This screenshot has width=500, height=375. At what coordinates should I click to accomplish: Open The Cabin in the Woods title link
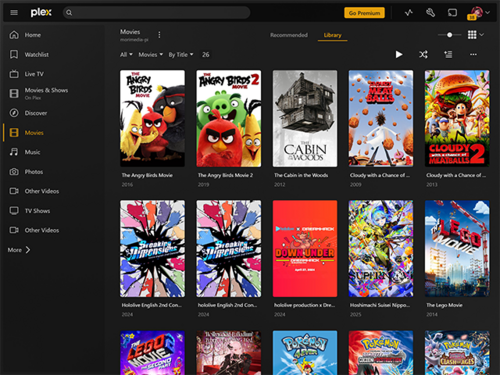pyautogui.click(x=301, y=175)
